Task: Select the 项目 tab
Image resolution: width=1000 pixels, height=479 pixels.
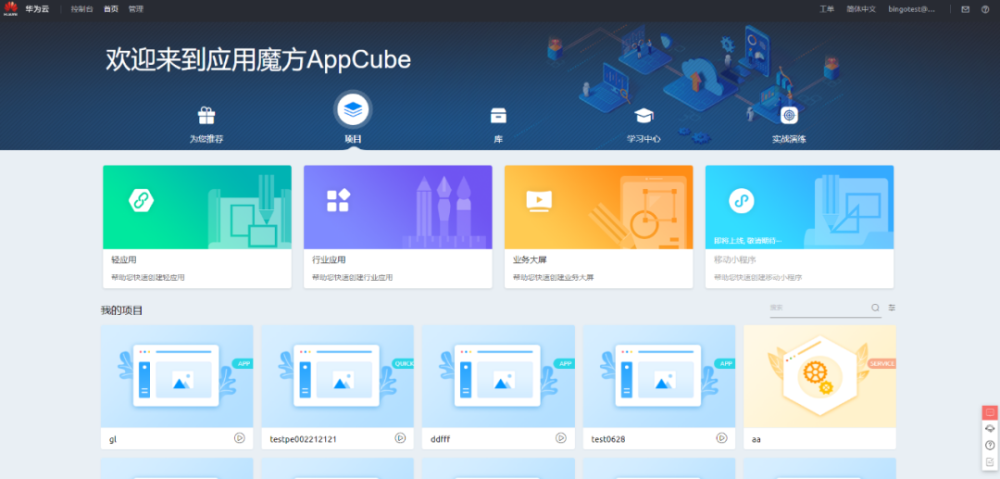Action: click(x=353, y=119)
